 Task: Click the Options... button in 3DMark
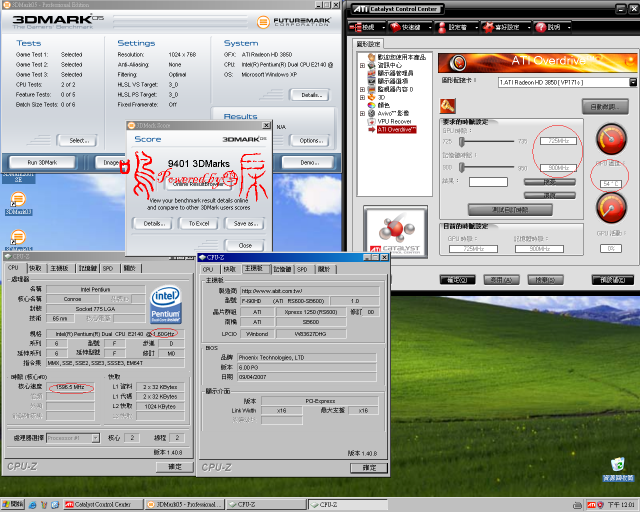pyautogui.click(x=311, y=140)
